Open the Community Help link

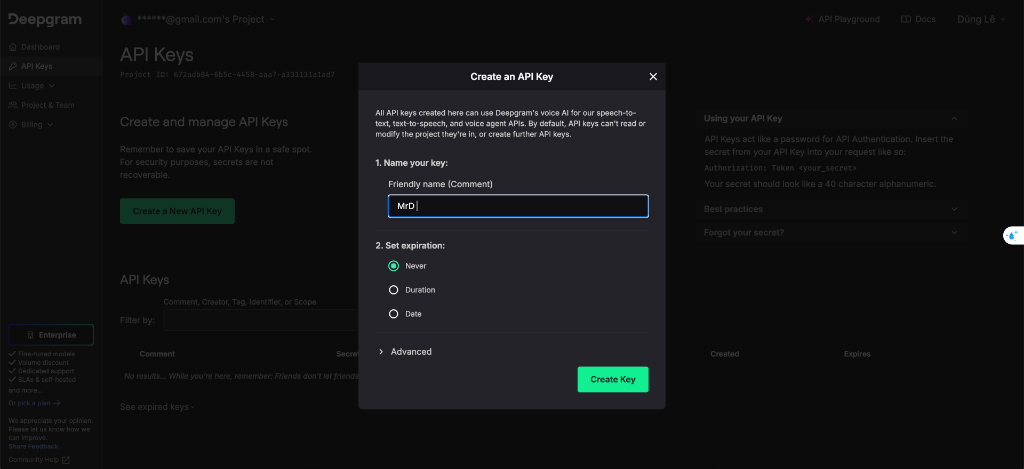click(39, 460)
